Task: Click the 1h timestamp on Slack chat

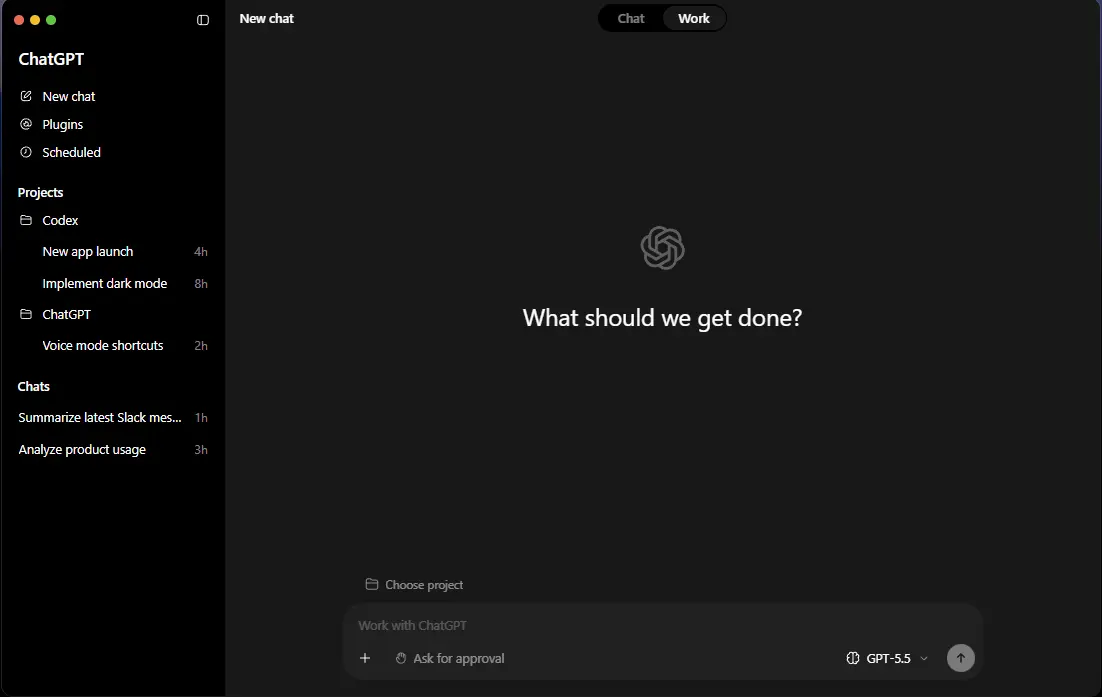Action: tap(201, 417)
